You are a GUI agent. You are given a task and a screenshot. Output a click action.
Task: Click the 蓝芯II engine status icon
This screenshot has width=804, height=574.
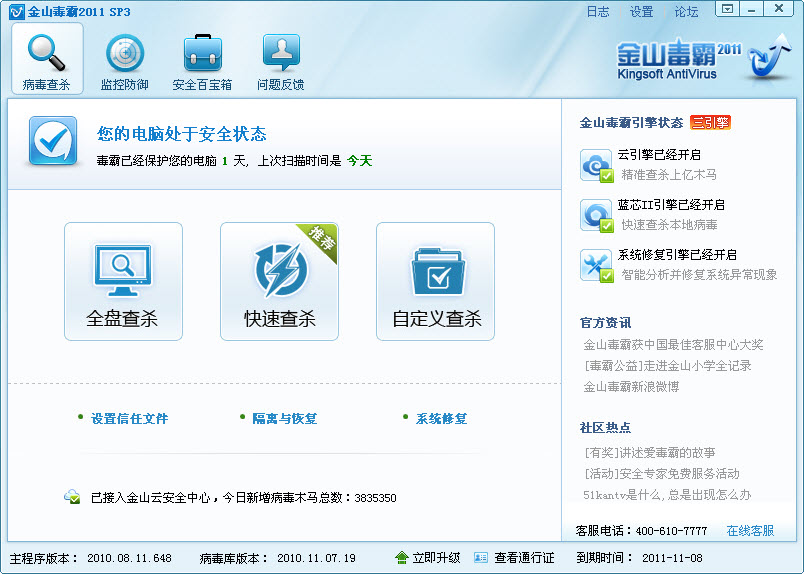point(596,215)
